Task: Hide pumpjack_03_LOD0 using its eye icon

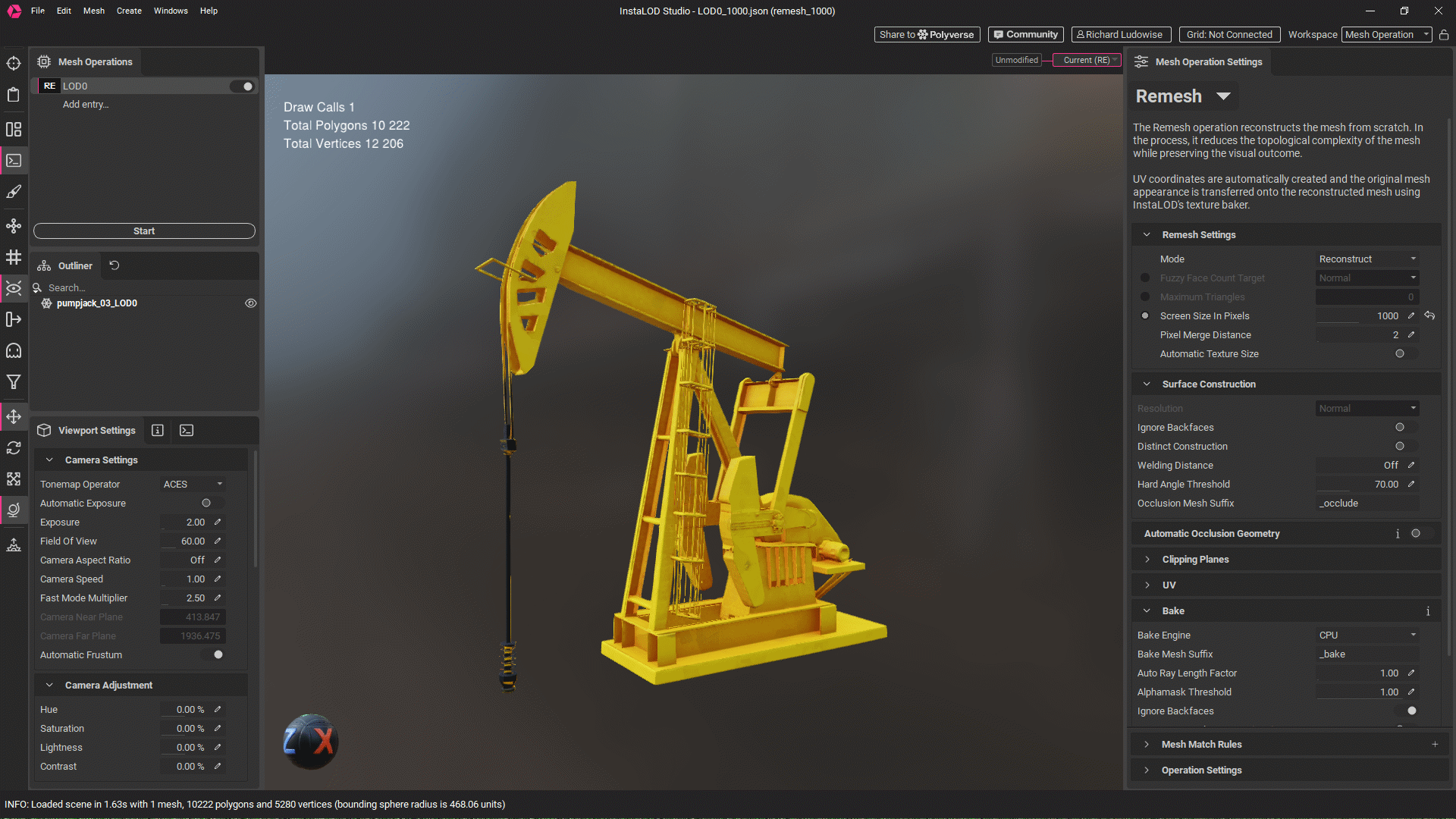Action: click(251, 303)
